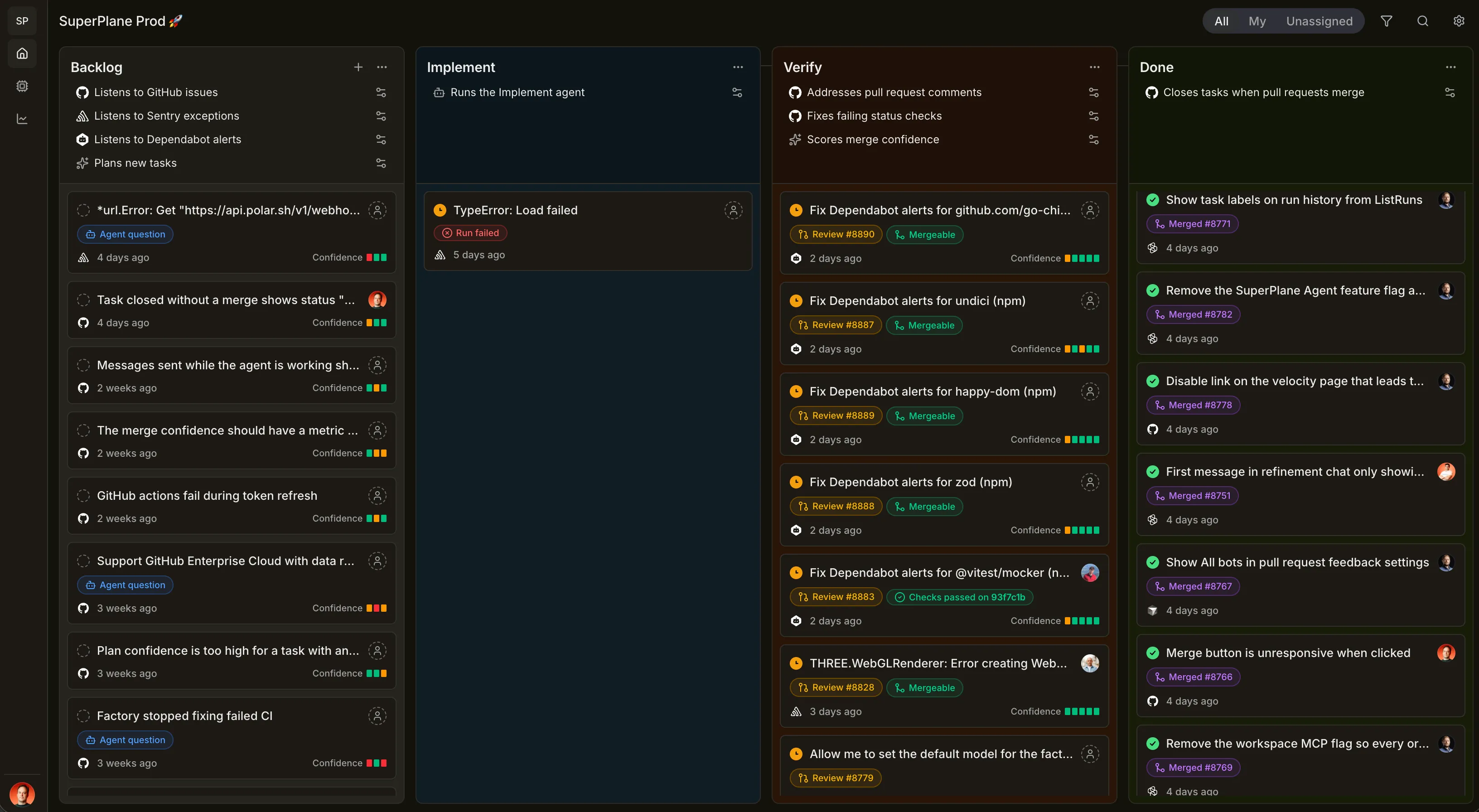The image size is (1479, 812).
Task: Configure Plans new tasks settings
Action: coord(381,163)
